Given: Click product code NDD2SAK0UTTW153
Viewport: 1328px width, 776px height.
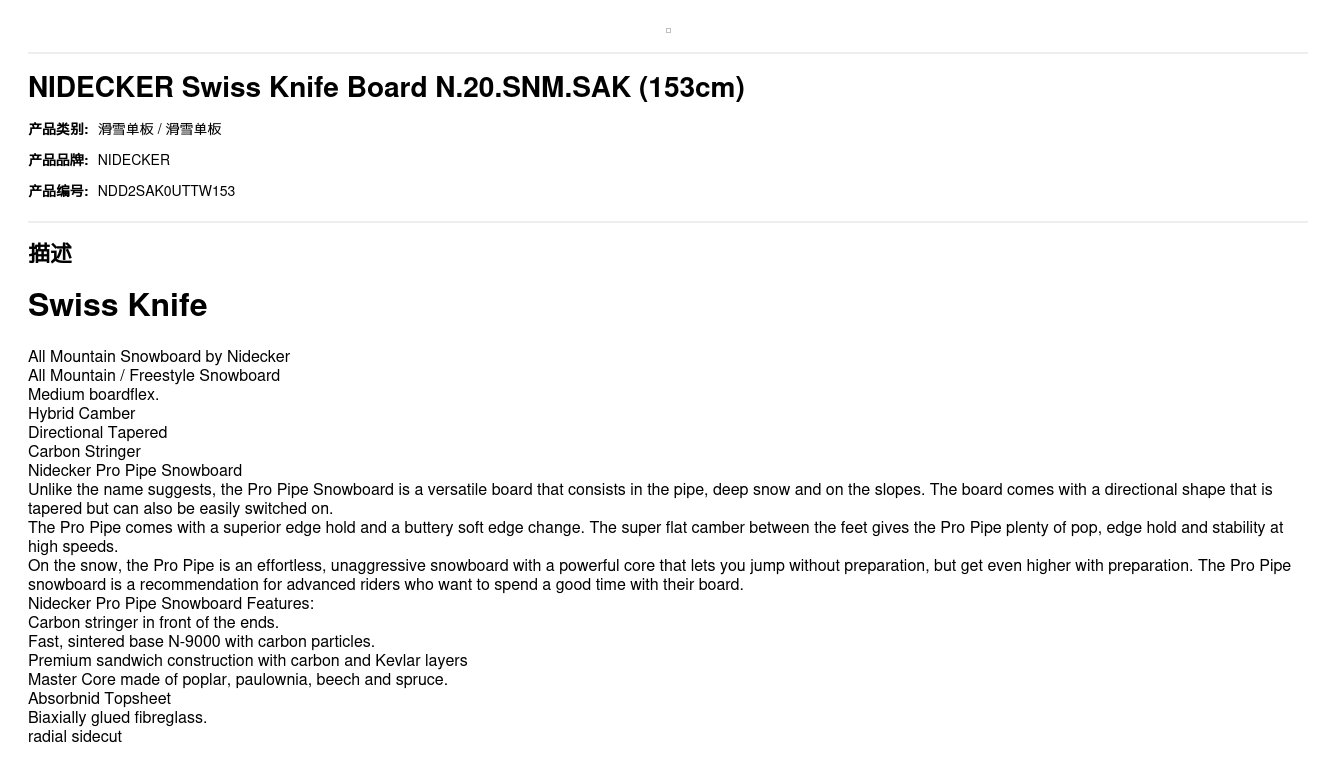Looking at the screenshot, I should pyautogui.click(x=166, y=191).
